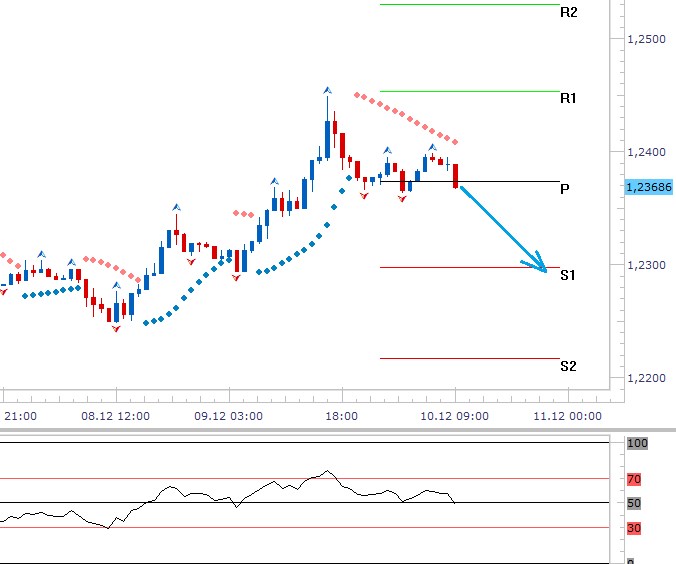Click the current price tag 1,23686
Viewport: 676px width, 564px height.
pyautogui.click(x=648, y=187)
